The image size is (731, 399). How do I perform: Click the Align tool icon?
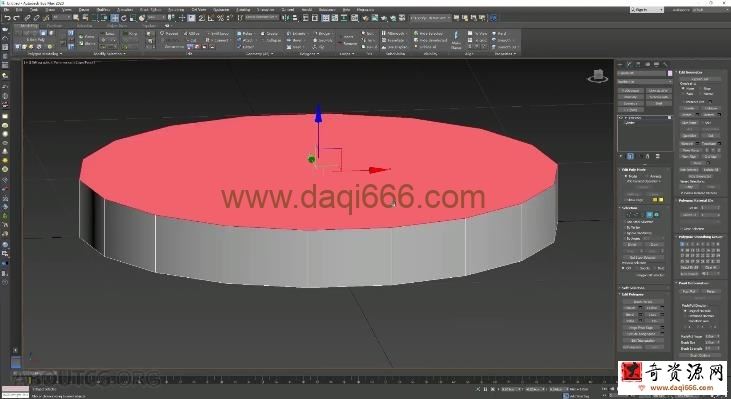[x=295, y=18]
